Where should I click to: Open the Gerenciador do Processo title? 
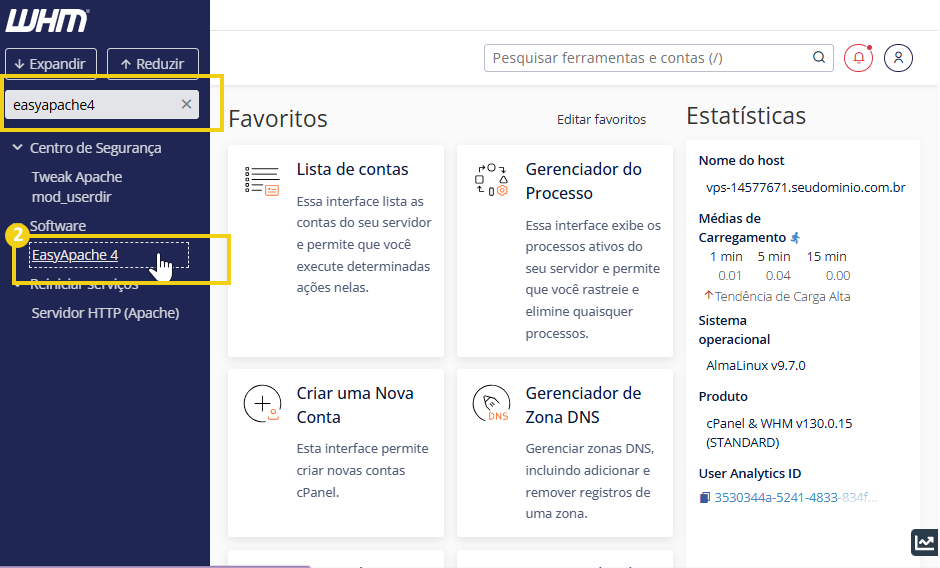(x=583, y=181)
